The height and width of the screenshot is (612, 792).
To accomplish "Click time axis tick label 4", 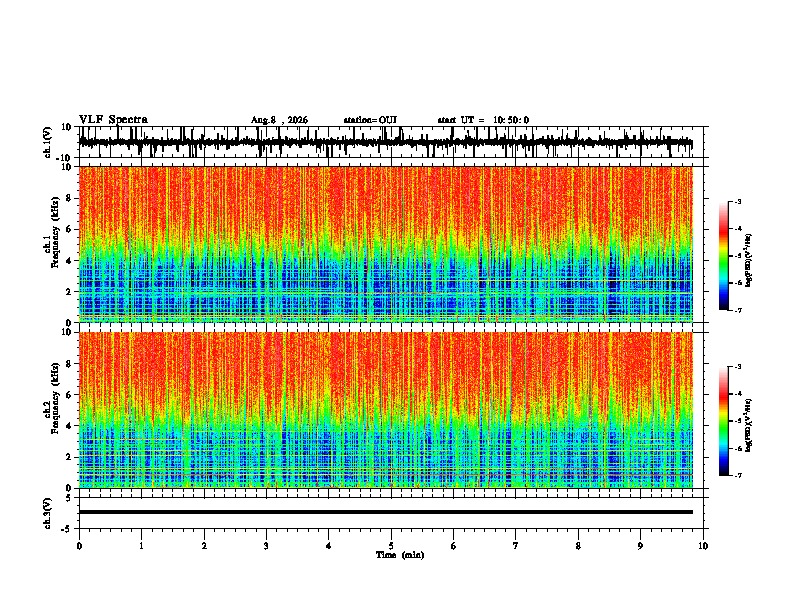I will 328,546.
